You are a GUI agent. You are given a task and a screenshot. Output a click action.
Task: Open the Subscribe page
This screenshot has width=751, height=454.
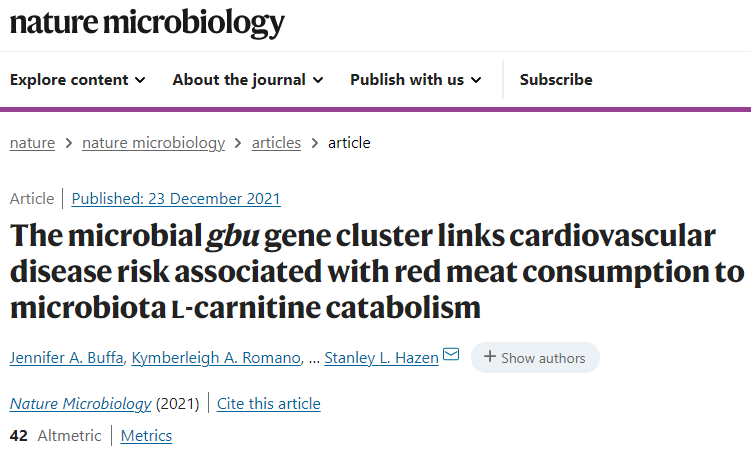coord(556,79)
